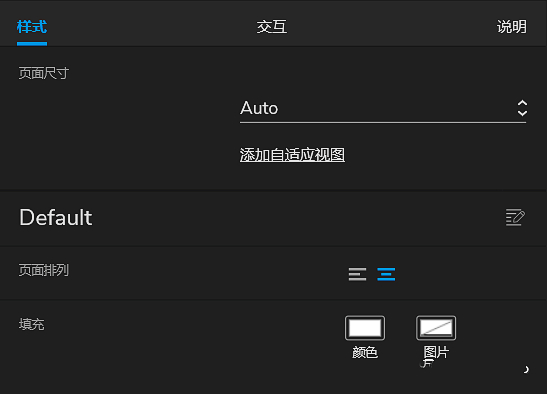The height and width of the screenshot is (394, 547).
Task: Open the 交互 tab
Action: [272, 27]
